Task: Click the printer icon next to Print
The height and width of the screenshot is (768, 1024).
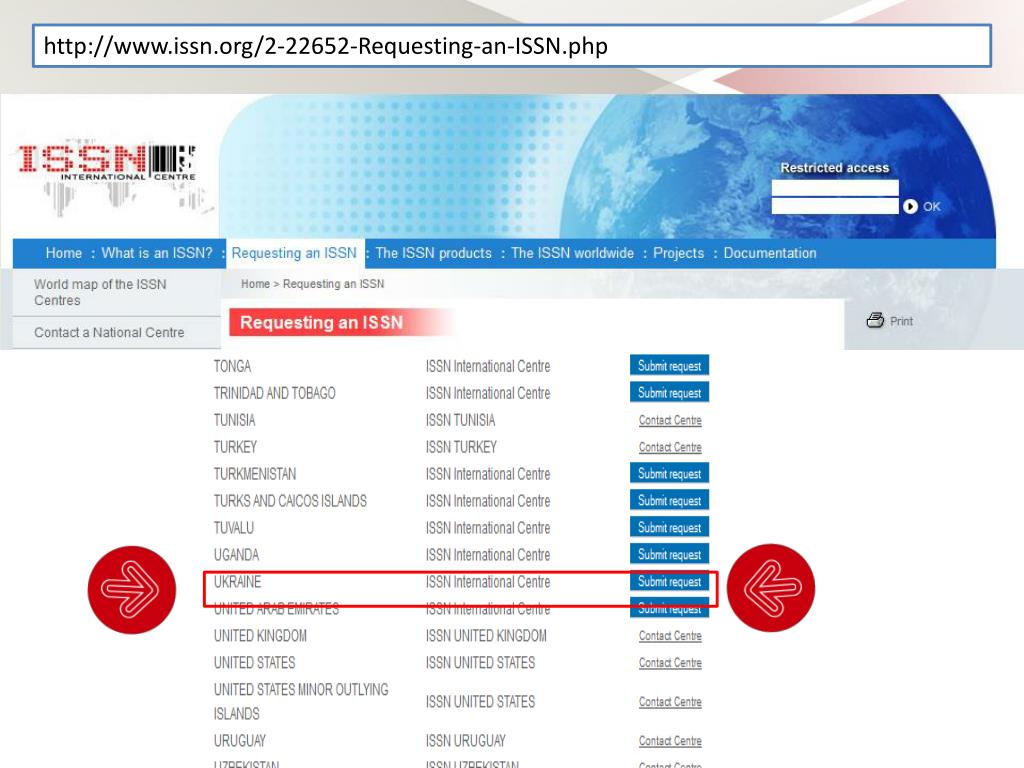Action: tap(875, 320)
